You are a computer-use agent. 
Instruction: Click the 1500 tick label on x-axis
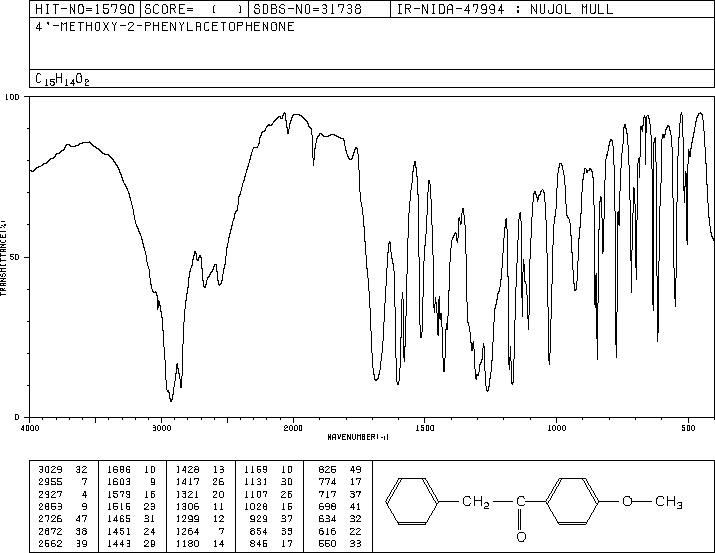[x=425, y=428]
